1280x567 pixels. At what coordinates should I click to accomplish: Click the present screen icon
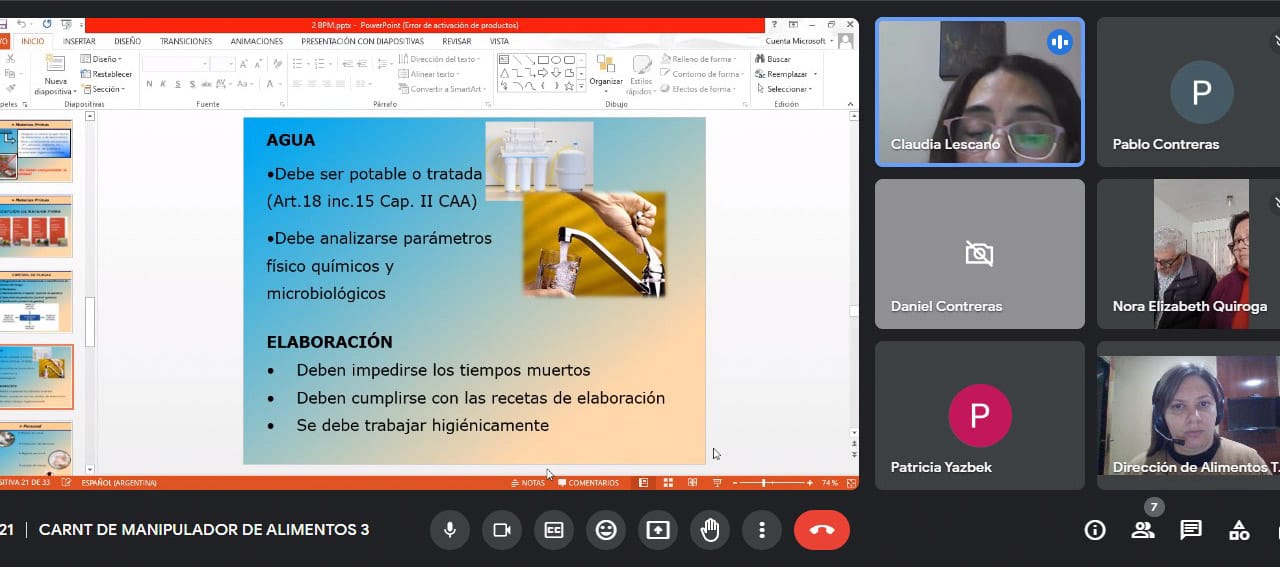pyautogui.click(x=658, y=530)
